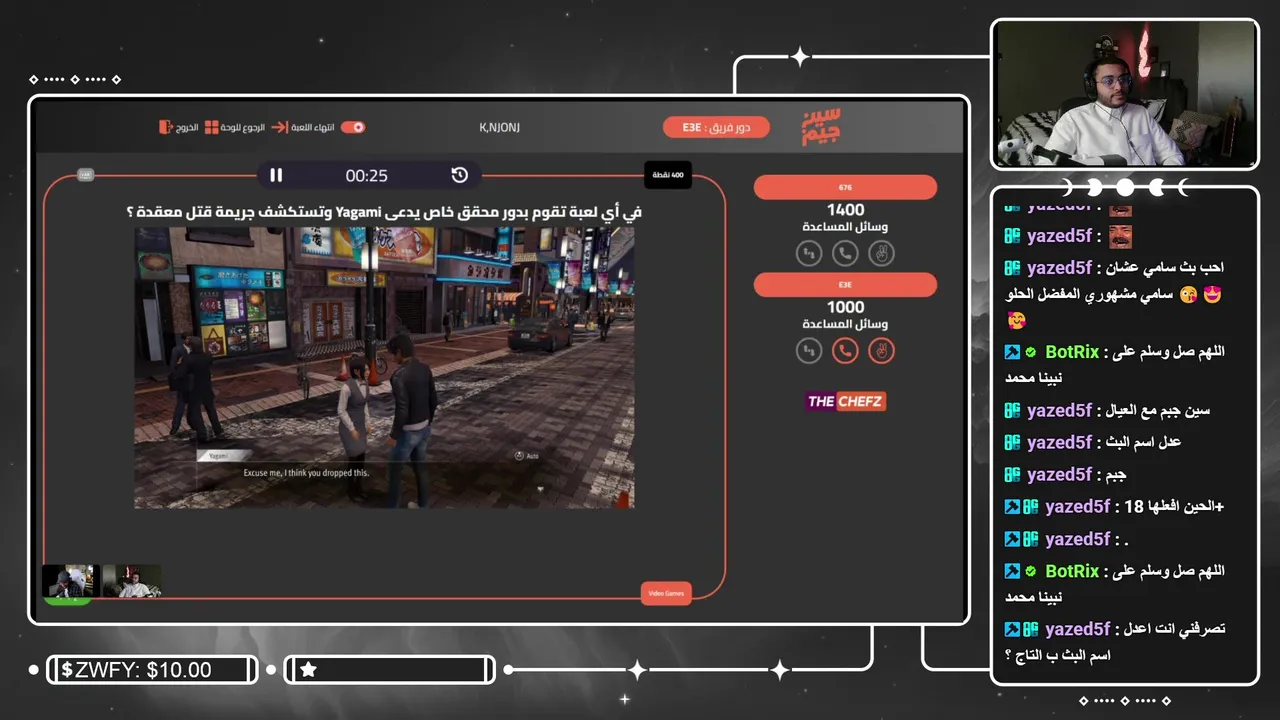This screenshot has width=1280, height=720.
Task: Go back via الرجوع للوحة grid icon
Action: (212, 127)
